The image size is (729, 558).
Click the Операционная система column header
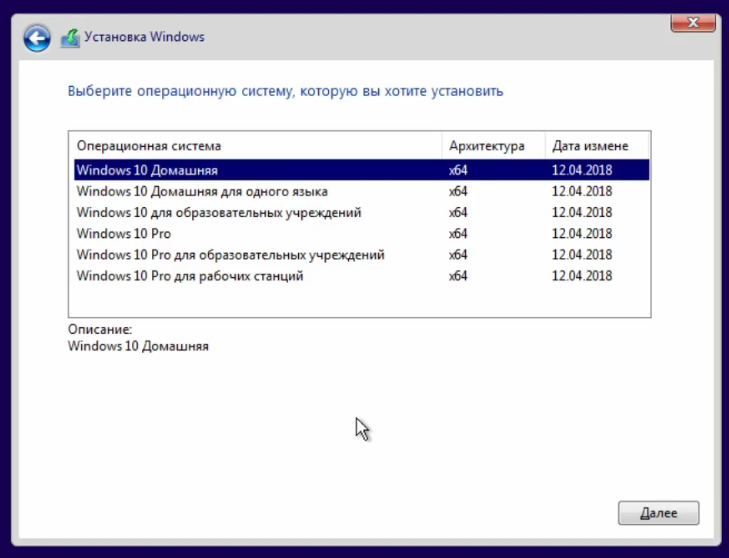(256, 146)
